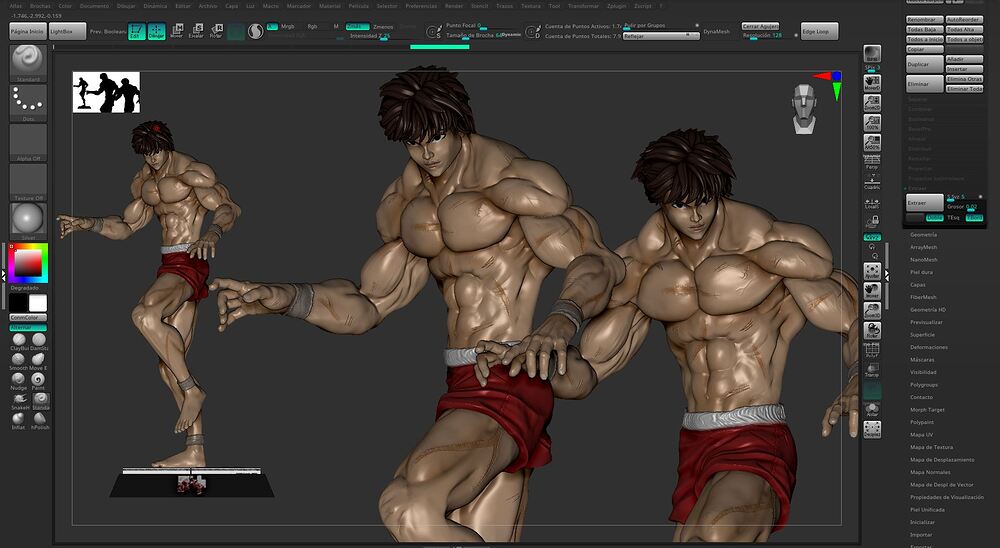Click the Duplicar subtool button
The image size is (1000, 548).
(x=925, y=64)
